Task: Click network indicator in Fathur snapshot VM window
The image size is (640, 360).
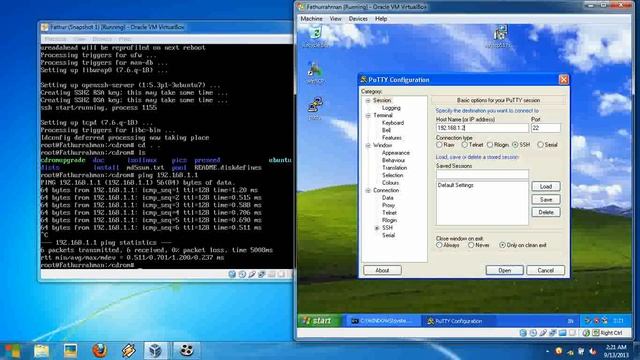Action: (262, 274)
